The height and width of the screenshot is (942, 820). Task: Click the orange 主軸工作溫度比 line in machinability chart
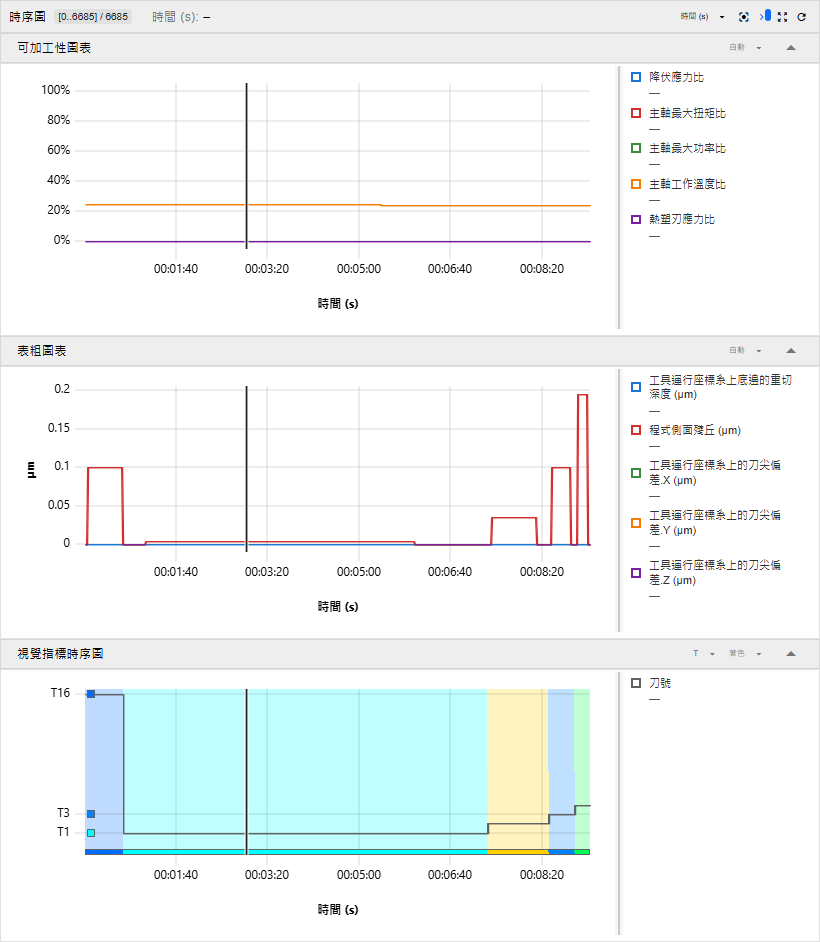pyautogui.click(x=338, y=205)
